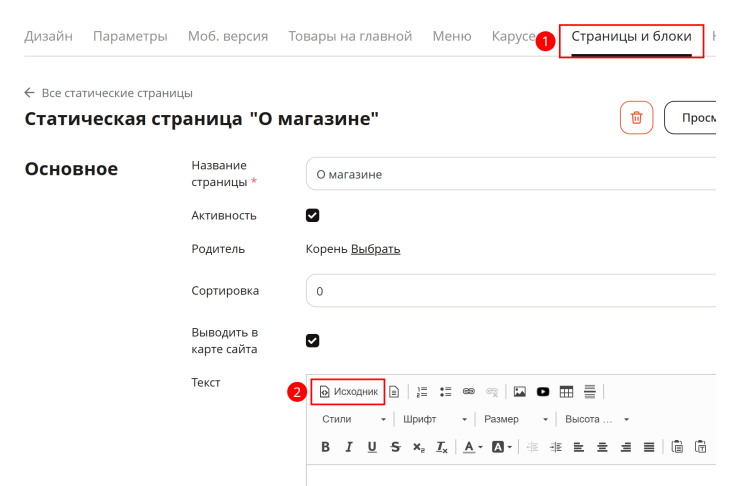Open the Стили dropdown

(x=354, y=419)
